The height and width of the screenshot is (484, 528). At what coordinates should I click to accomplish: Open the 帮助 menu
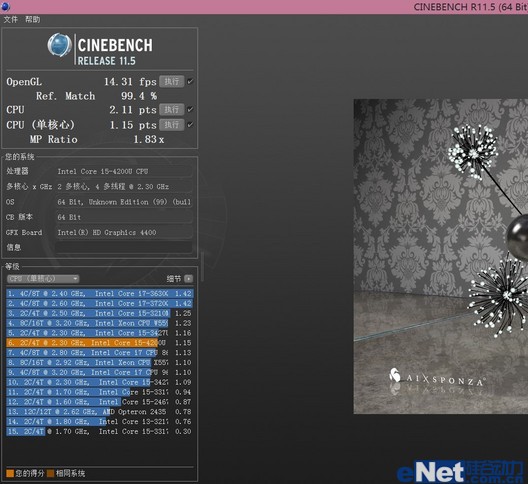33,20
